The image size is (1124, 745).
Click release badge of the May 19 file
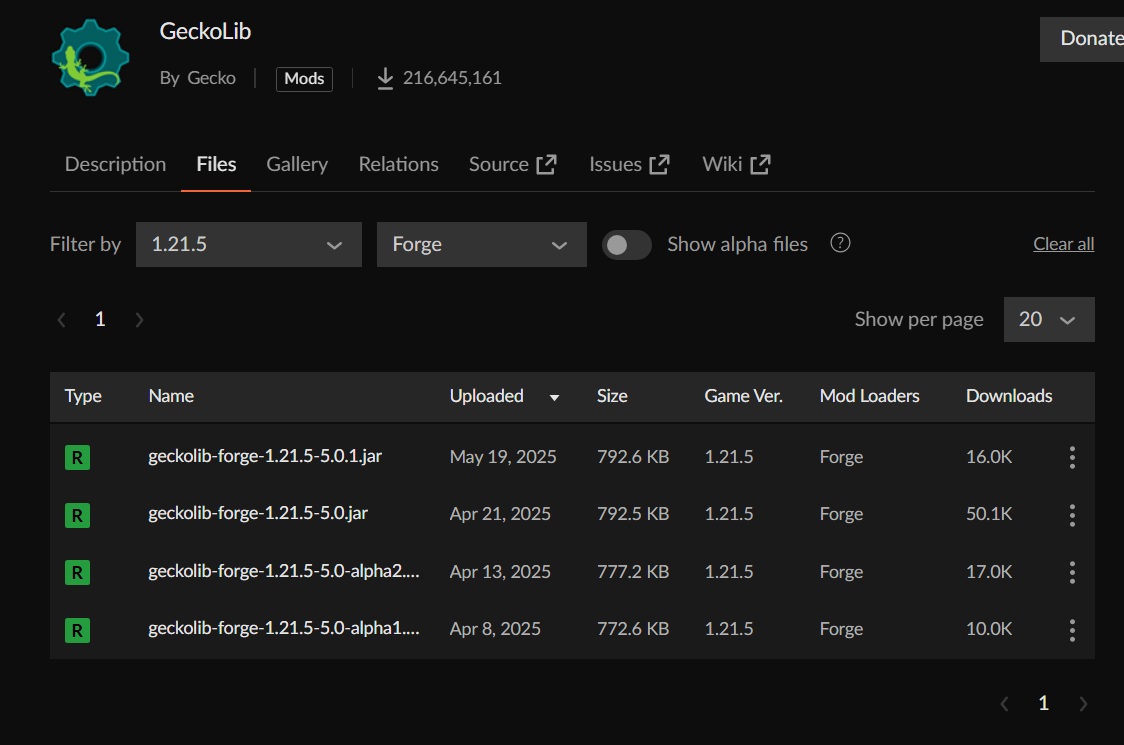(x=77, y=457)
